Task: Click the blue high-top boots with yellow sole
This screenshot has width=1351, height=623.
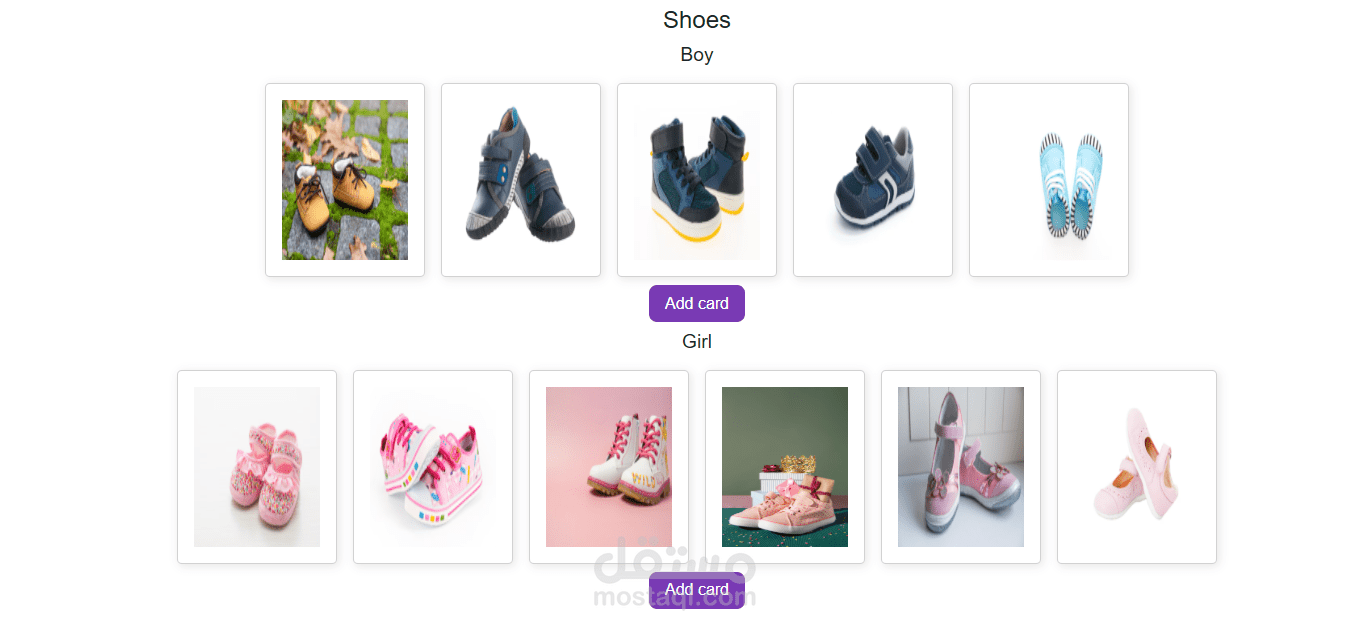Action: pyautogui.click(x=697, y=180)
